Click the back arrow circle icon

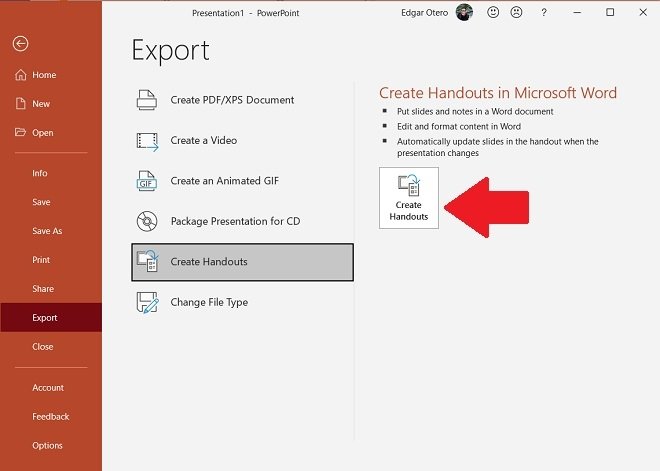pos(20,44)
